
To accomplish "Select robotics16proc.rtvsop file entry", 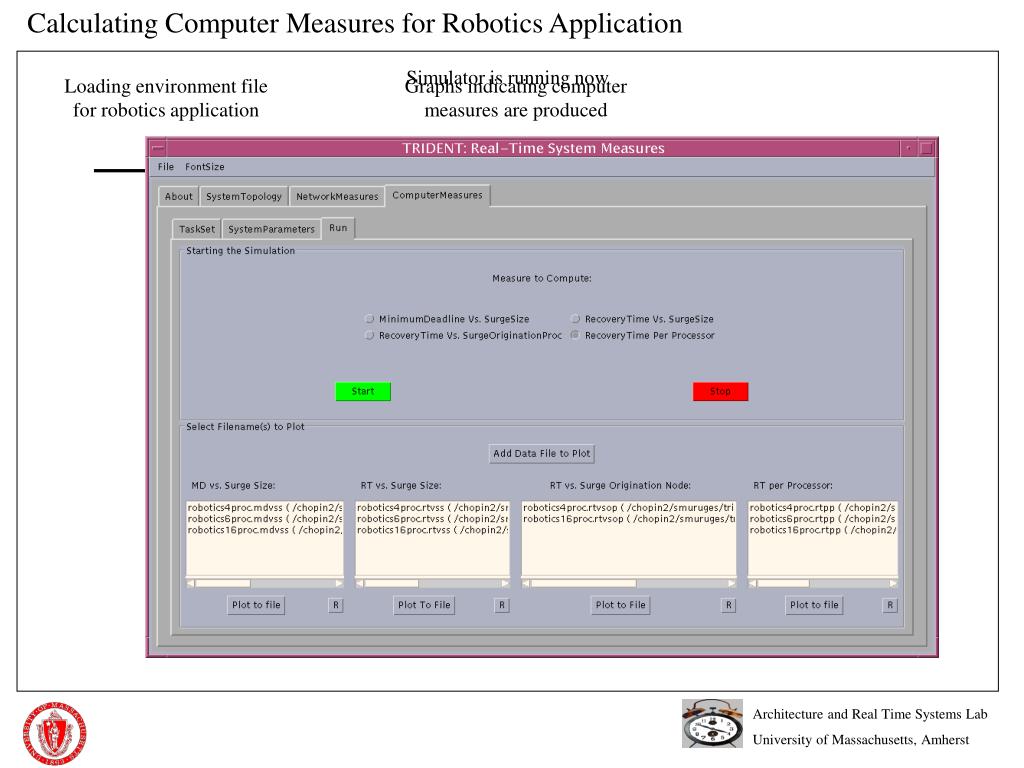I will (x=629, y=519).
